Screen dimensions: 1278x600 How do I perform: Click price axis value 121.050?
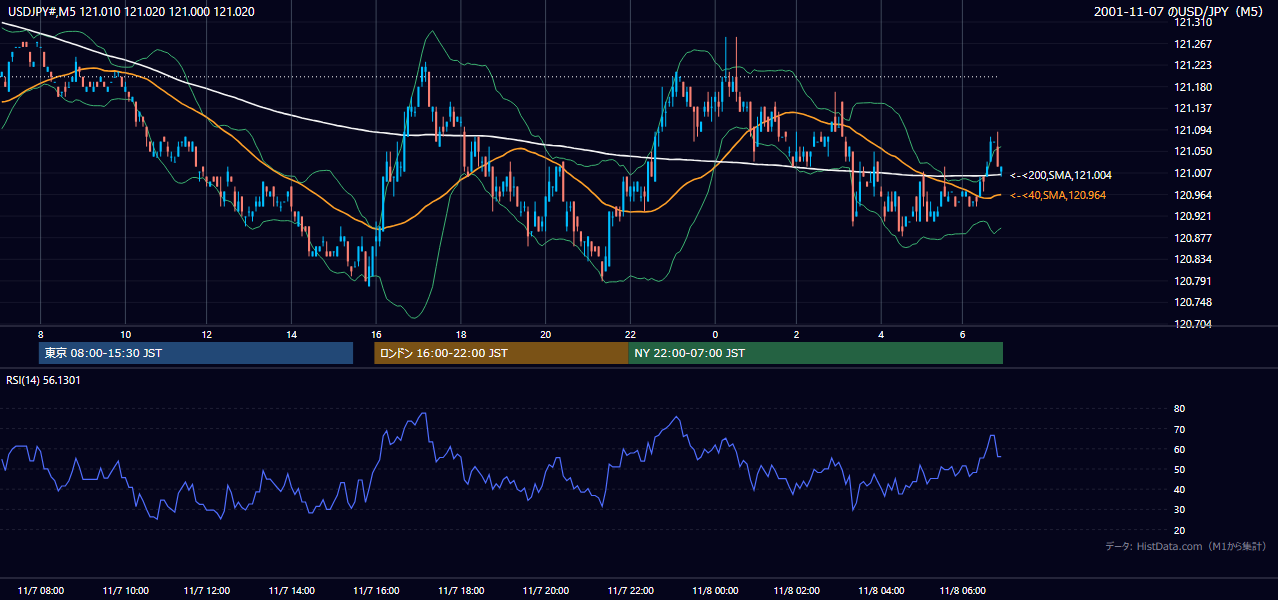click(1192, 151)
